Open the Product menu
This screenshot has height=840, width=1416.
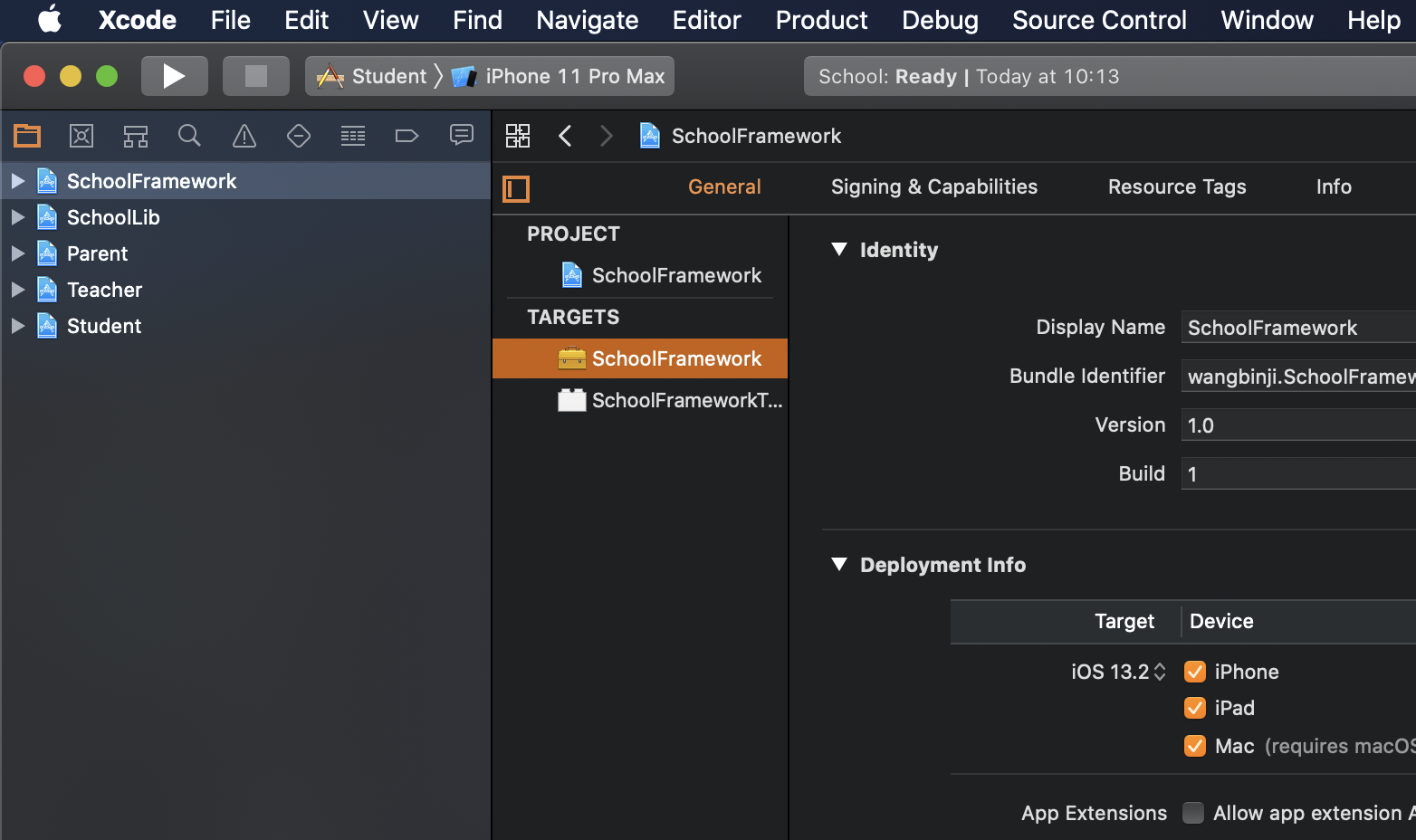[821, 20]
